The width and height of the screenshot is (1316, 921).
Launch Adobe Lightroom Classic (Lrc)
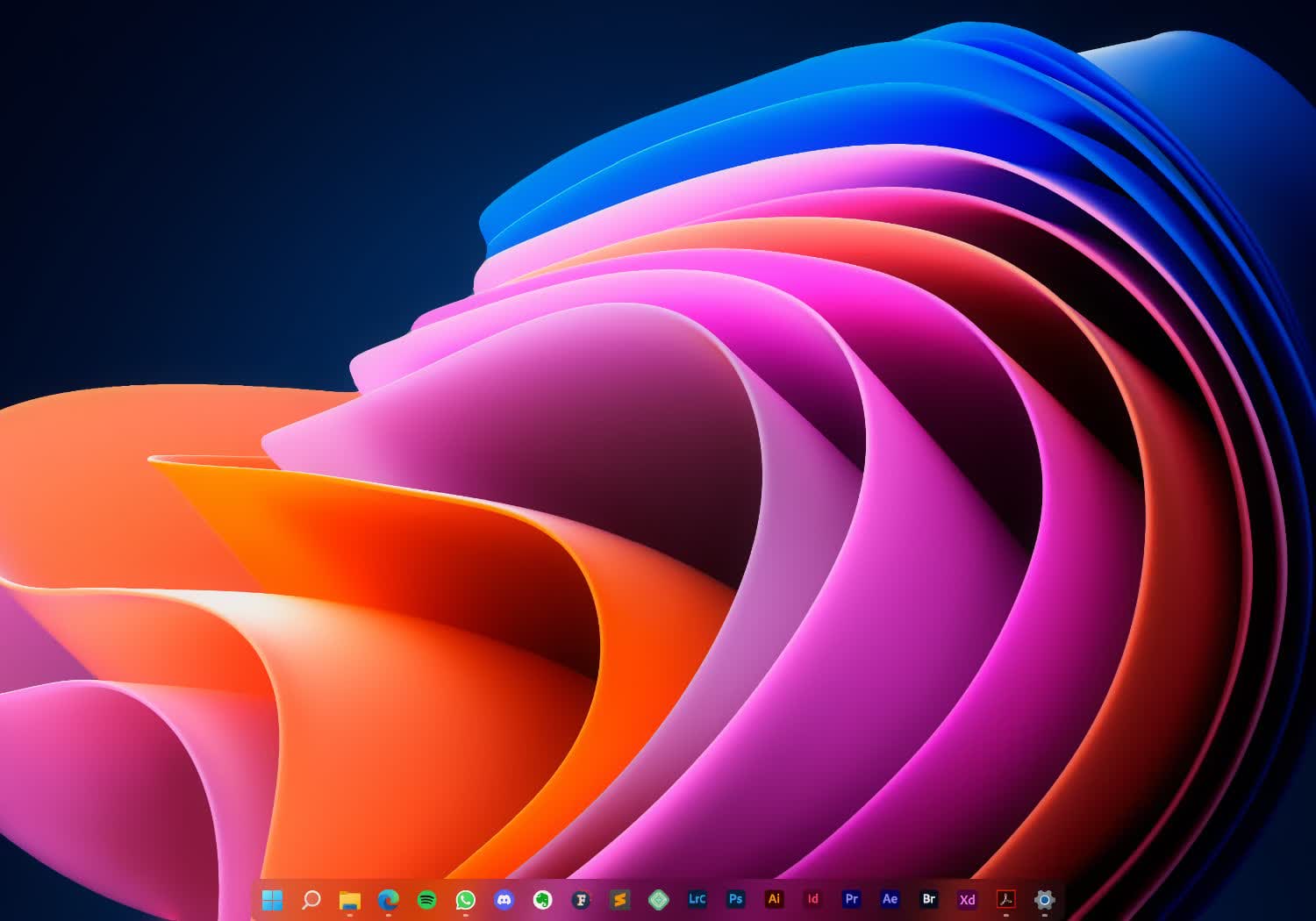pos(697,899)
